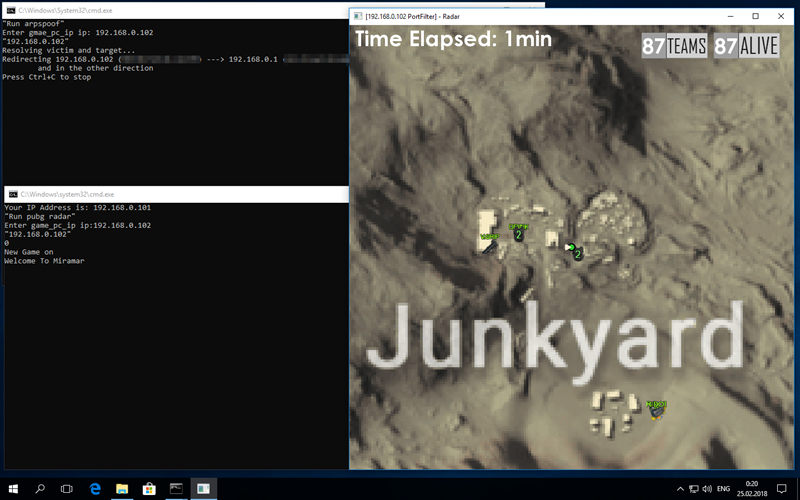Change ENG input language
The image size is (800, 500).
[x=723, y=489]
